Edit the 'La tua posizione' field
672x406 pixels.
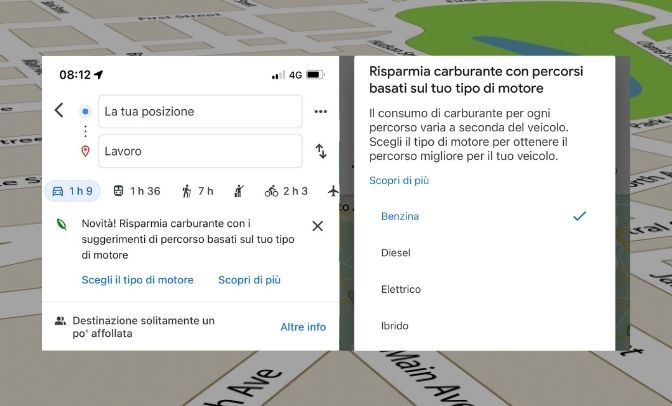tap(200, 111)
